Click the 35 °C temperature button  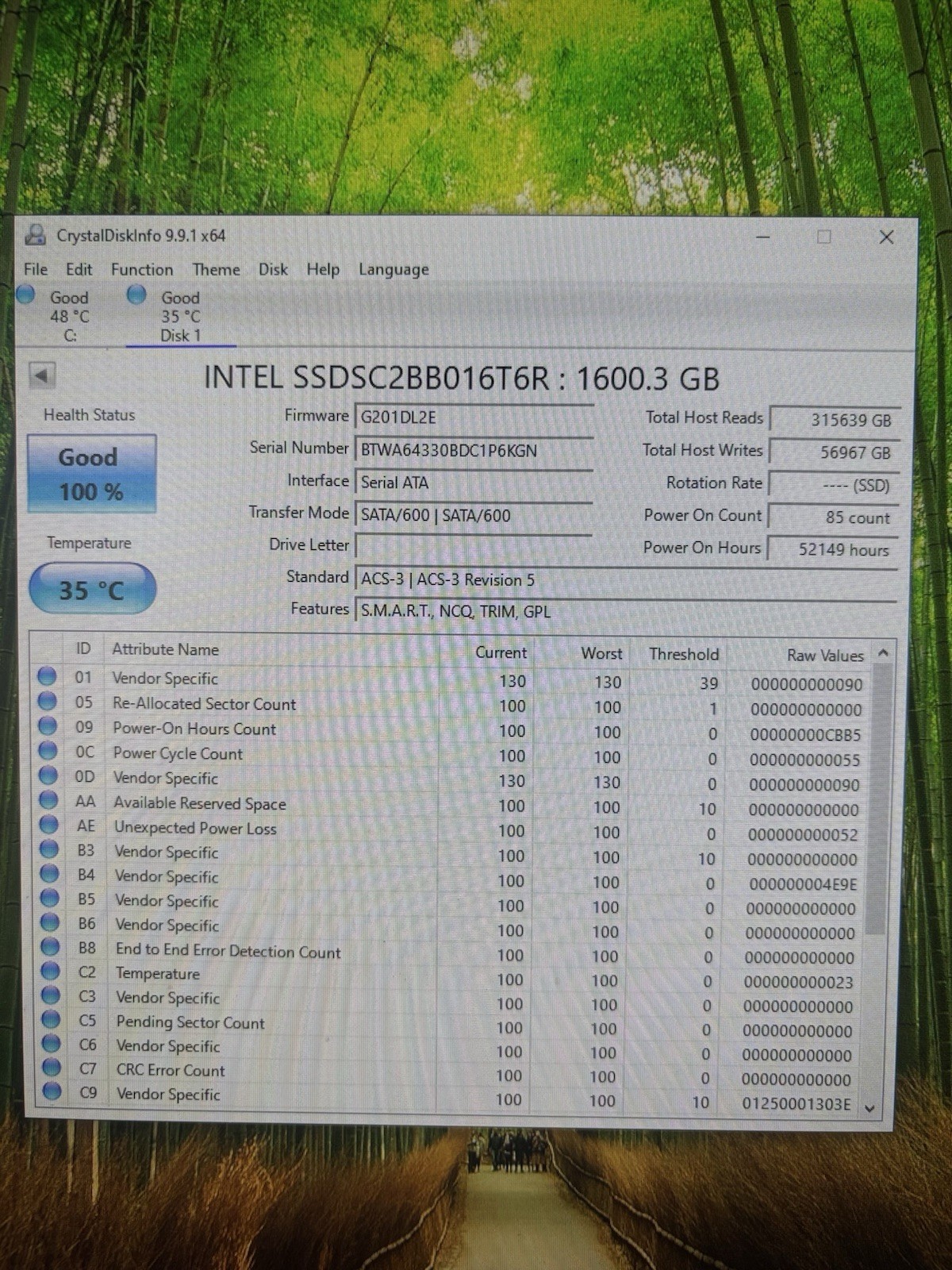[92, 589]
